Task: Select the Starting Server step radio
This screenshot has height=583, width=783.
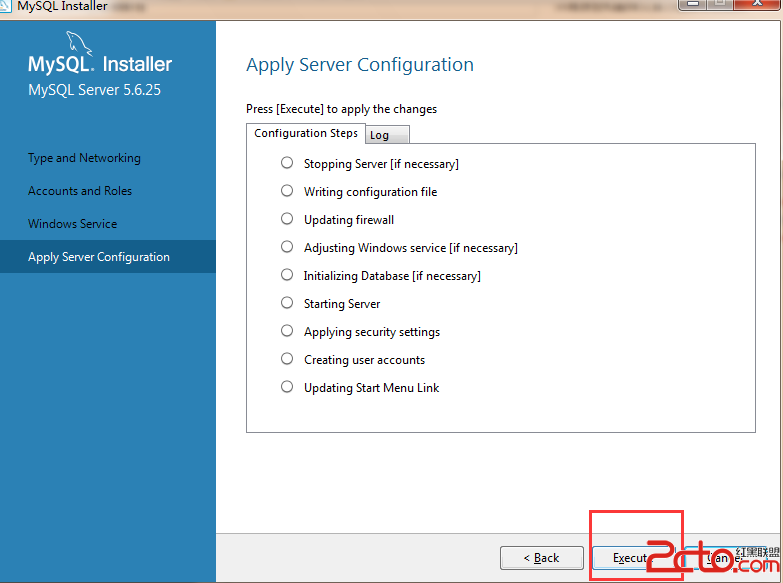Action: click(287, 303)
